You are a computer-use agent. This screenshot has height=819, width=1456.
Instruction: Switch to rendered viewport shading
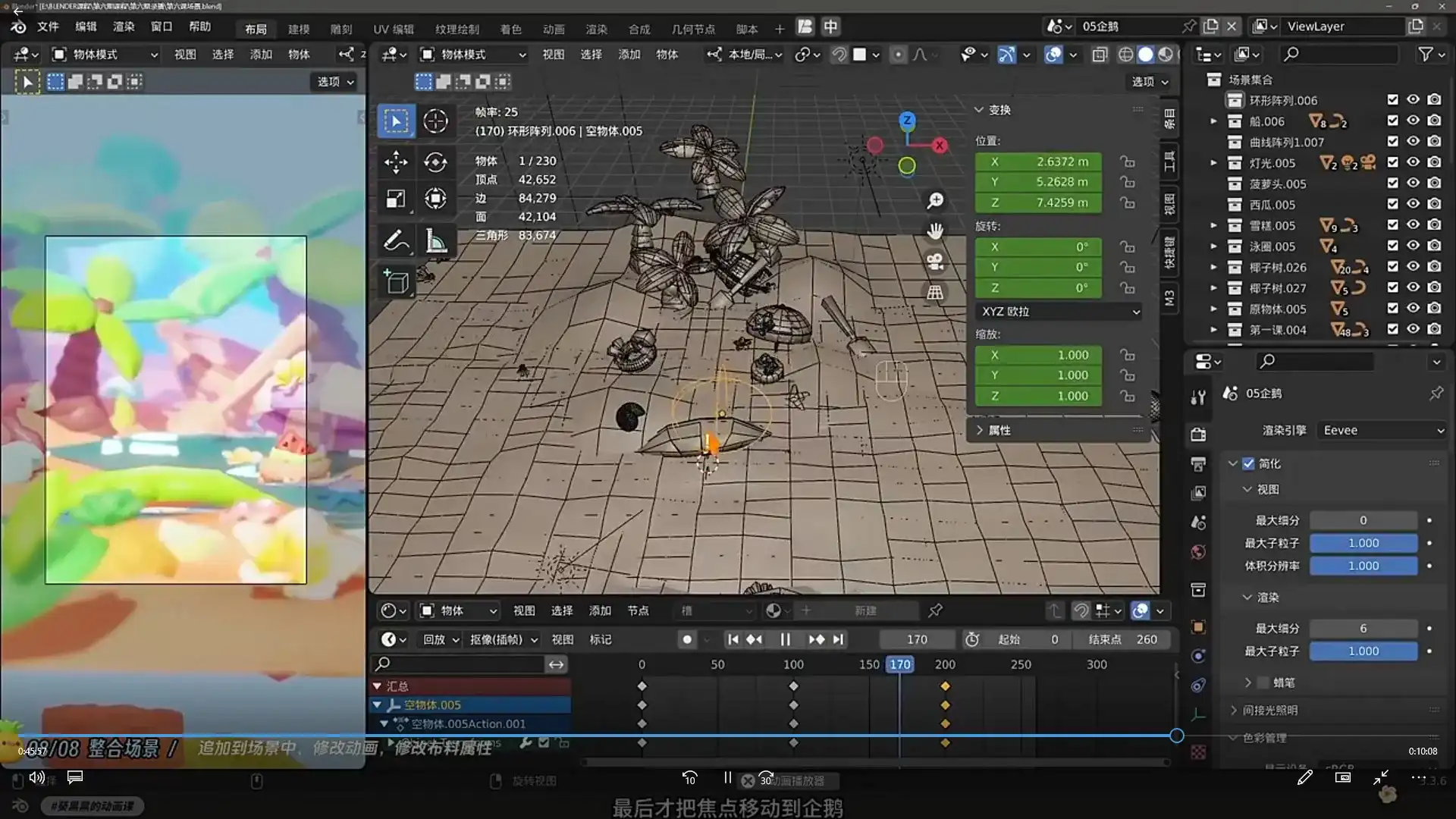click(x=1165, y=54)
